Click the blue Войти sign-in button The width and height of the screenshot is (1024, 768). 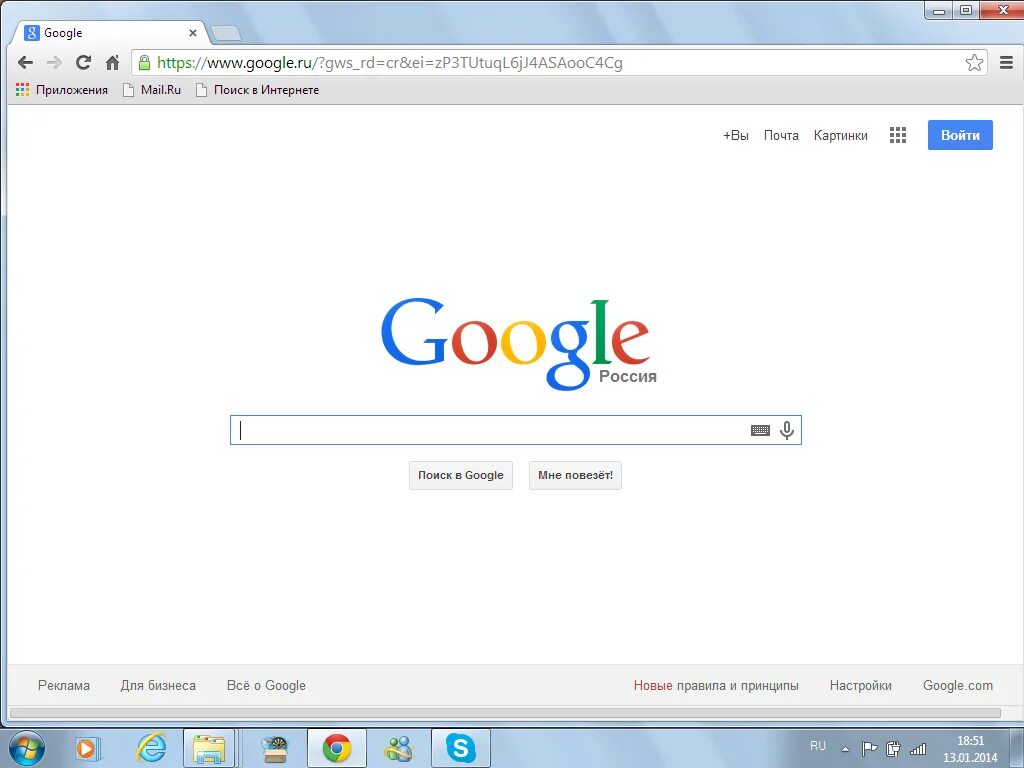960,135
